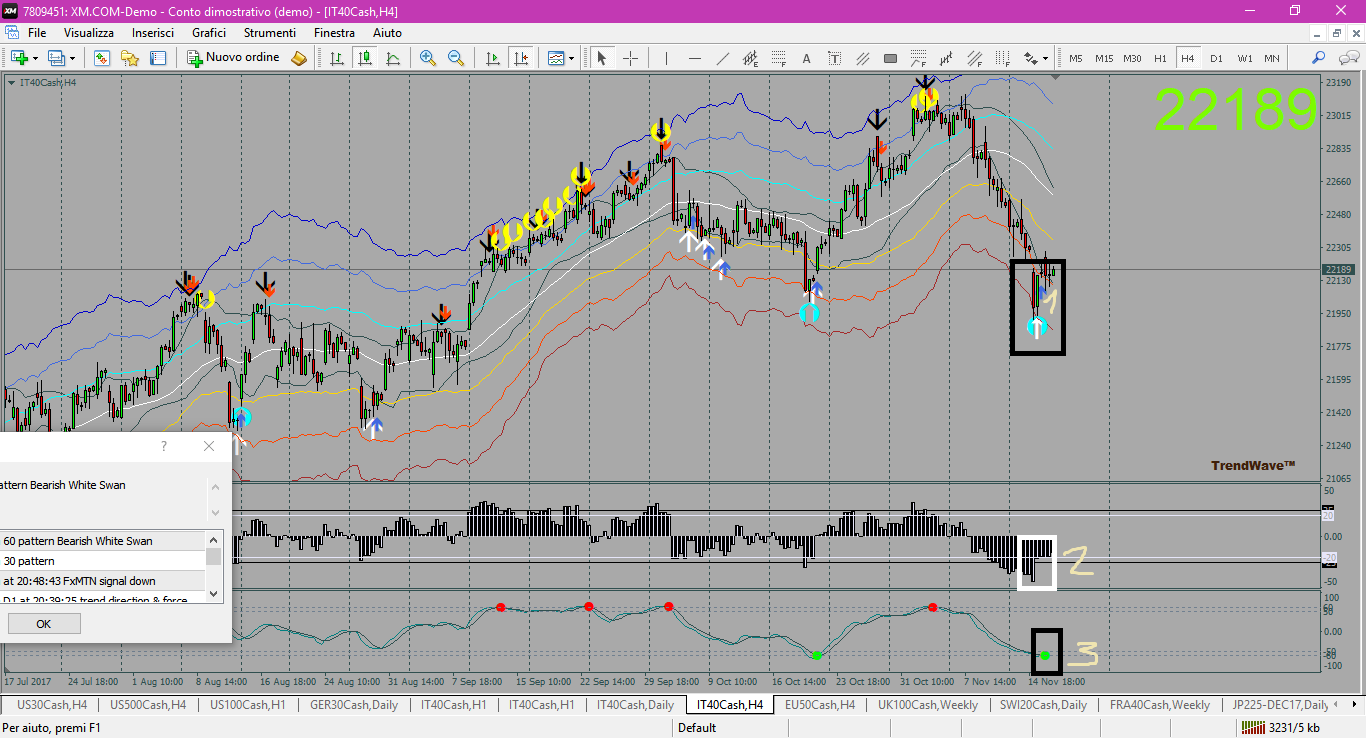
Task: Click '60 pattern Bearish White Swan' alert row
Action: [x=102, y=541]
